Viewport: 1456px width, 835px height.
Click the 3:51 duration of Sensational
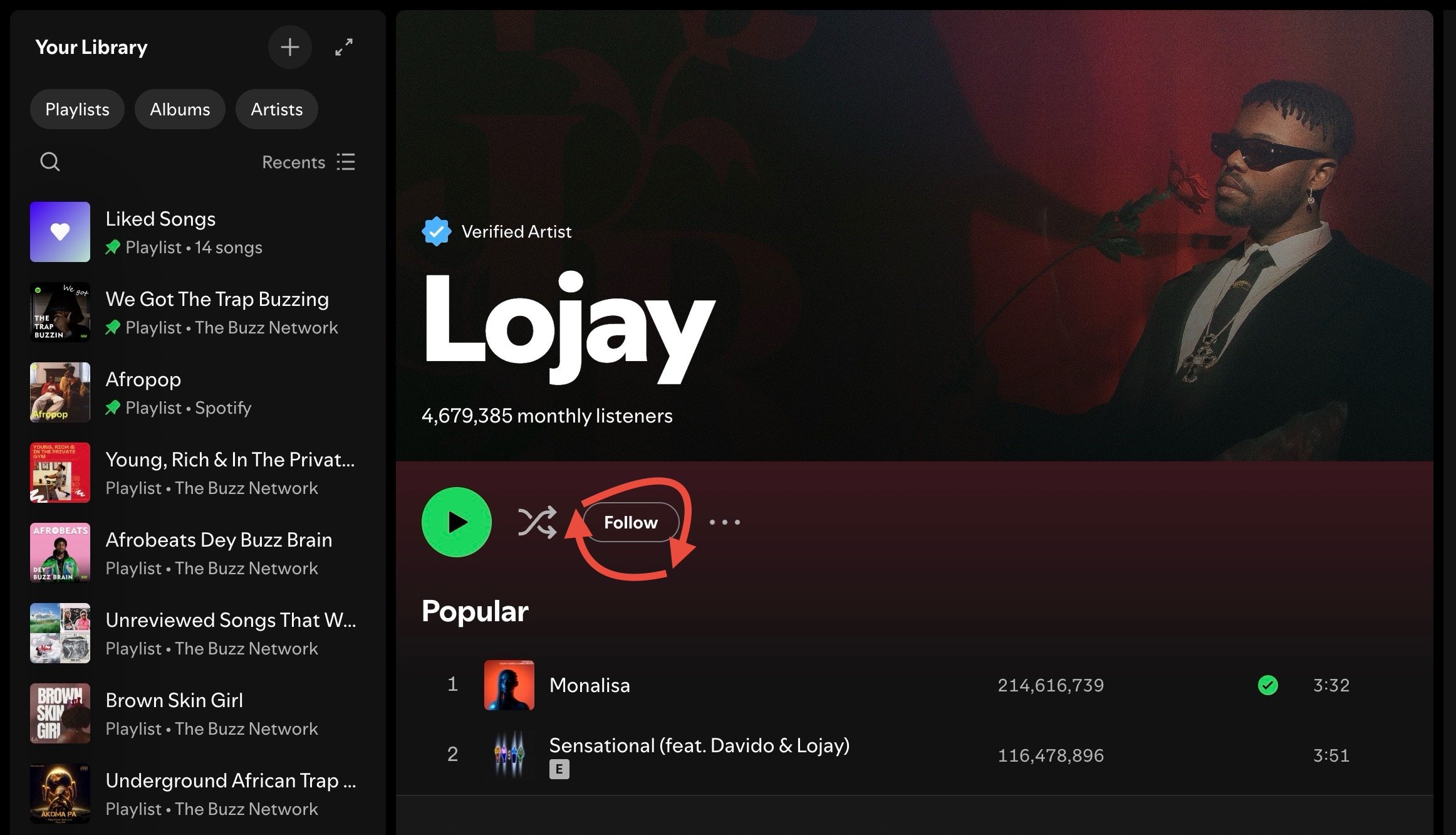(1331, 755)
